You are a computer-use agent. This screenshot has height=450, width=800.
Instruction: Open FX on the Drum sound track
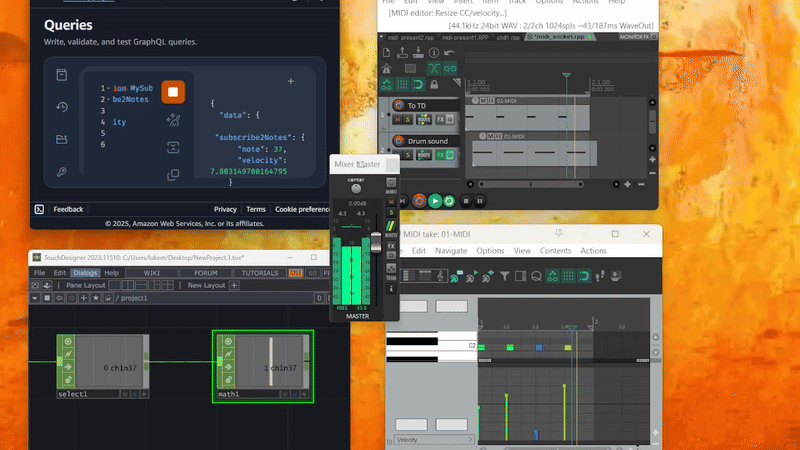440,155
